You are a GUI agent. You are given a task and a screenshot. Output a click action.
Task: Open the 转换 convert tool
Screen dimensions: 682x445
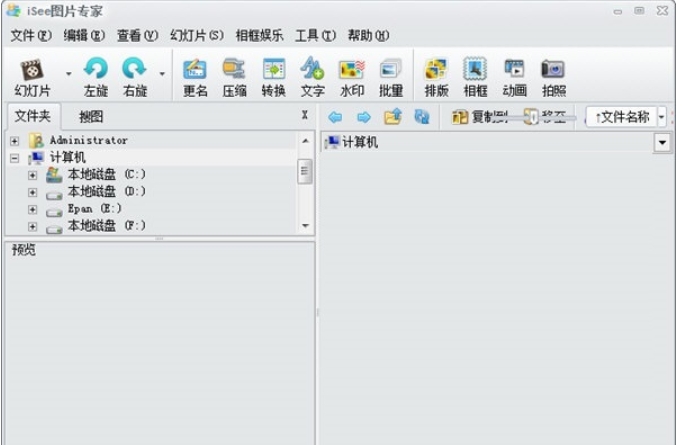[273, 78]
